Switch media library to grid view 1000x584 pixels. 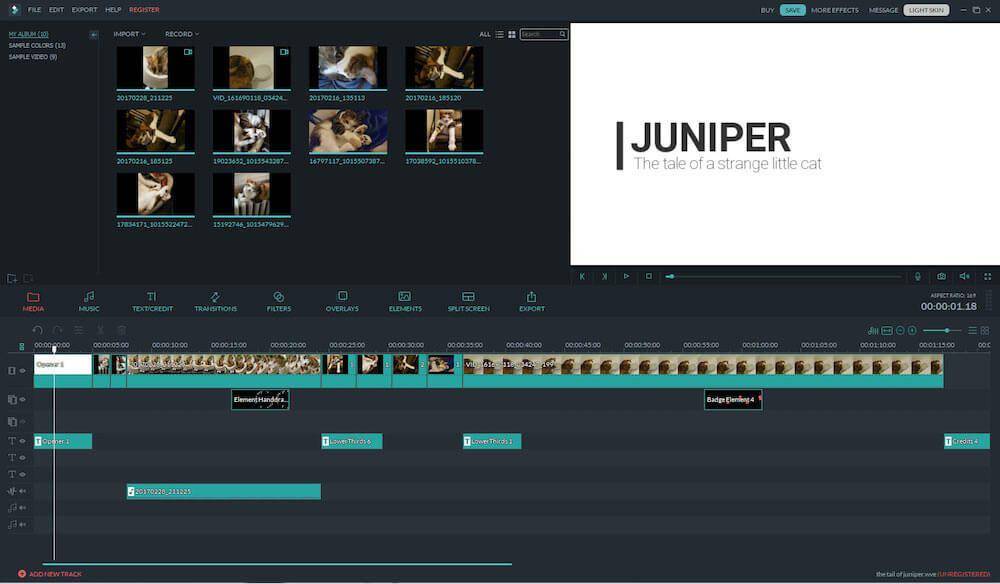(511, 34)
